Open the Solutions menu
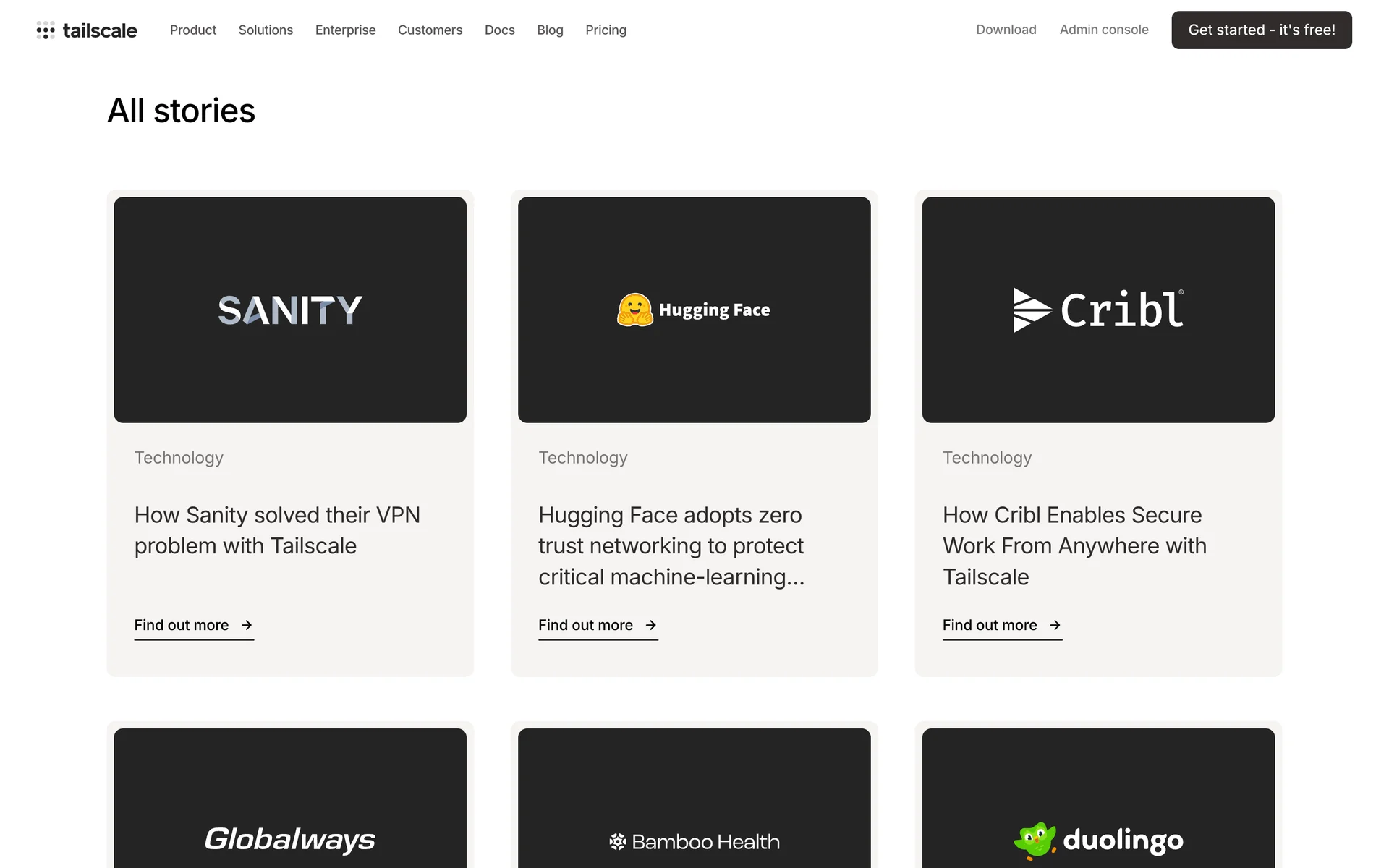 click(x=266, y=30)
